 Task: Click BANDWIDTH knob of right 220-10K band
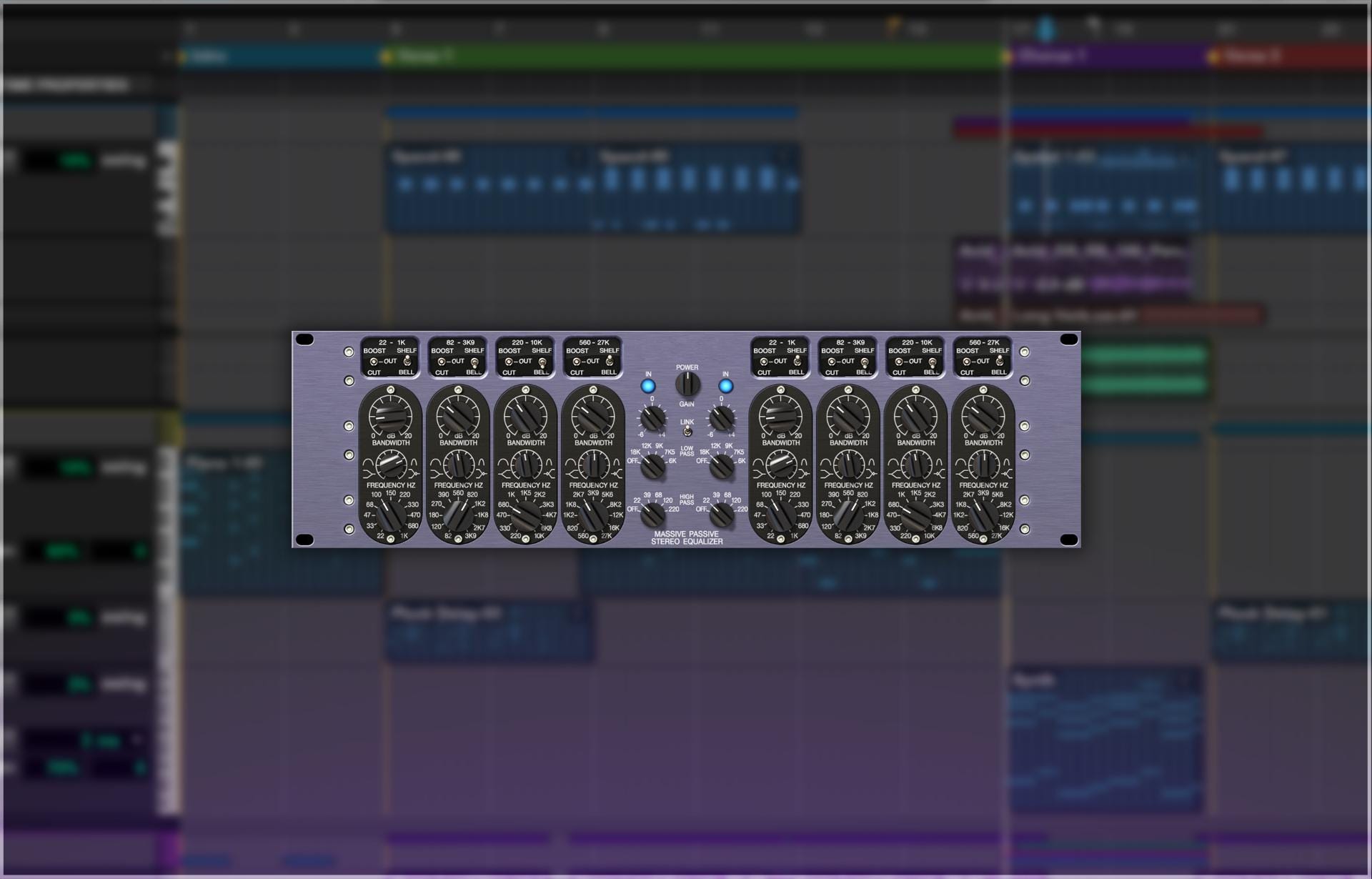(x=915, y=465)
